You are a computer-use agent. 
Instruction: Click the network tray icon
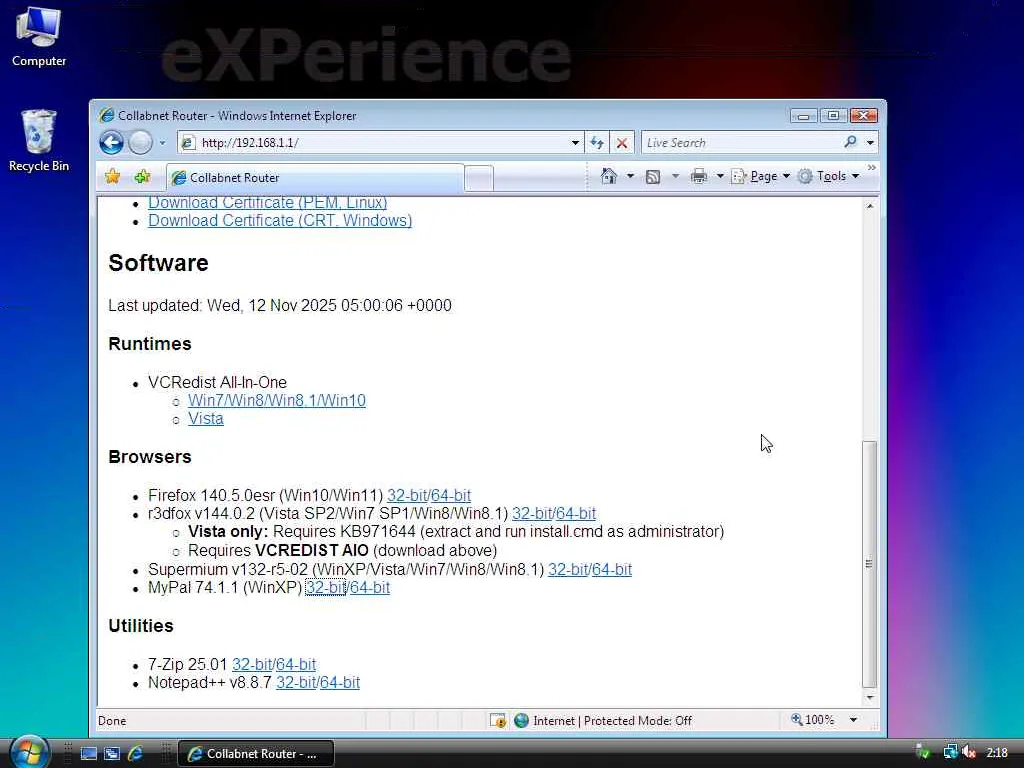pyautogui.click(x=950, y=752)
